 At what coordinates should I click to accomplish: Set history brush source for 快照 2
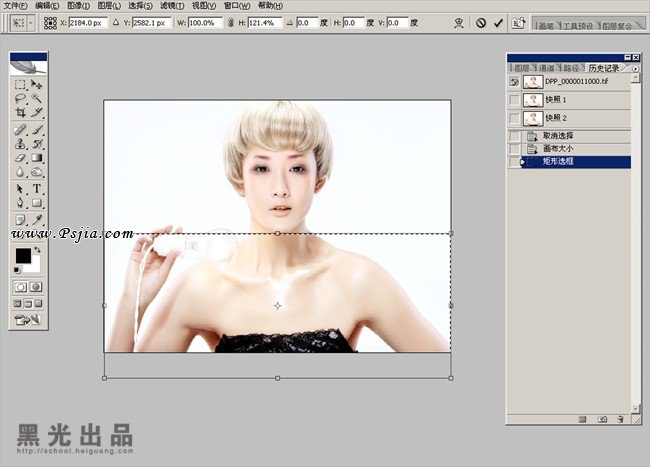(514, 118)
